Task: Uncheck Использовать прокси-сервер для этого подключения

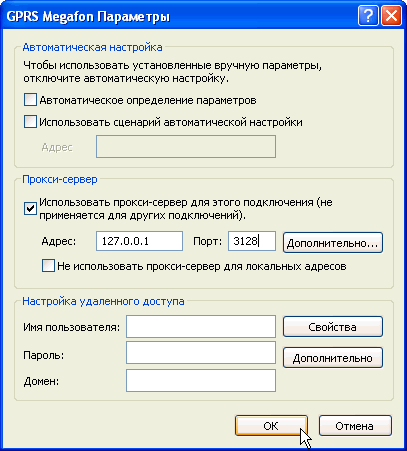Action: click(30, 209)
